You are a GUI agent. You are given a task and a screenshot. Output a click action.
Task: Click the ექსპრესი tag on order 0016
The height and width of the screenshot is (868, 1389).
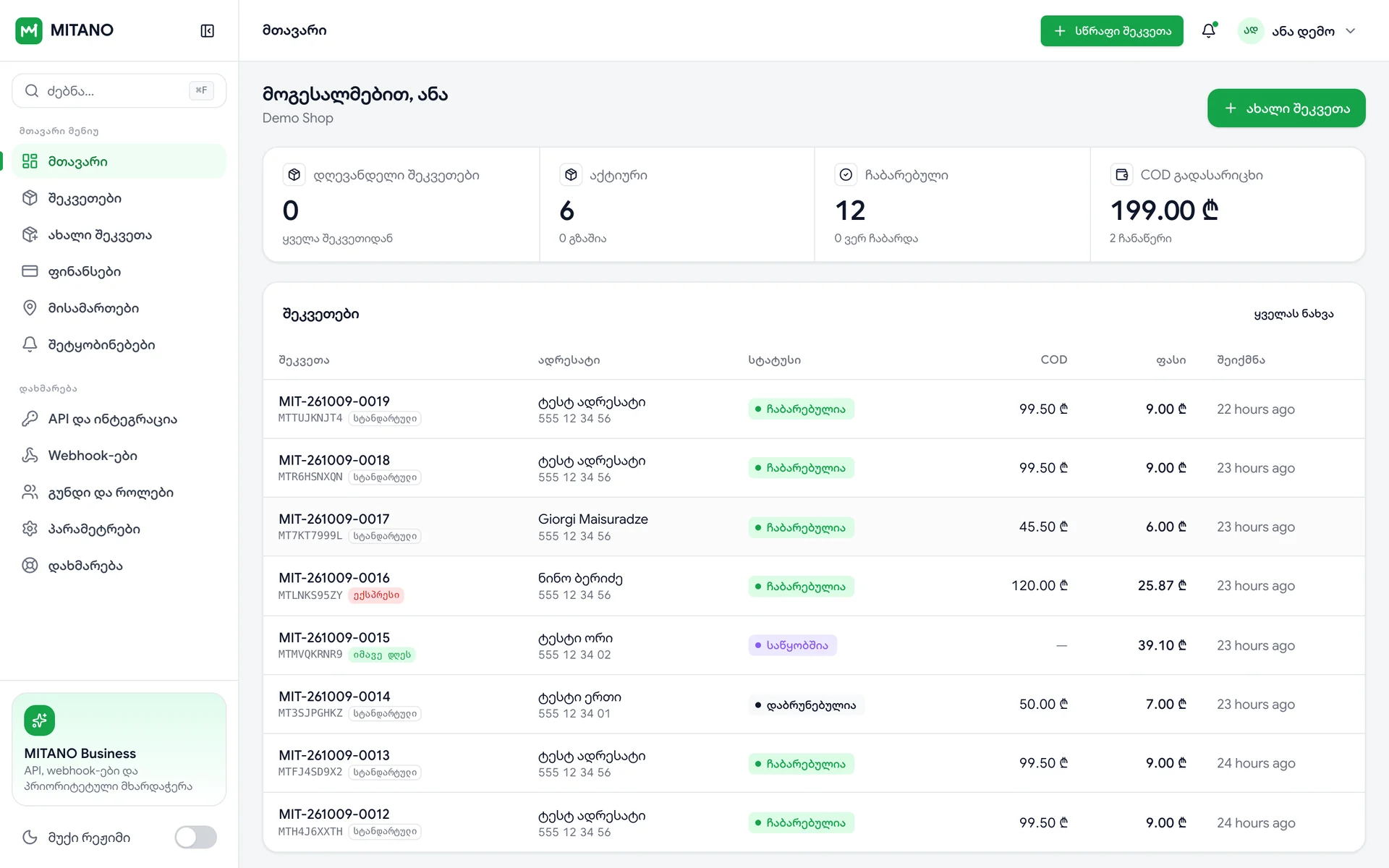[x=376, y=595]
